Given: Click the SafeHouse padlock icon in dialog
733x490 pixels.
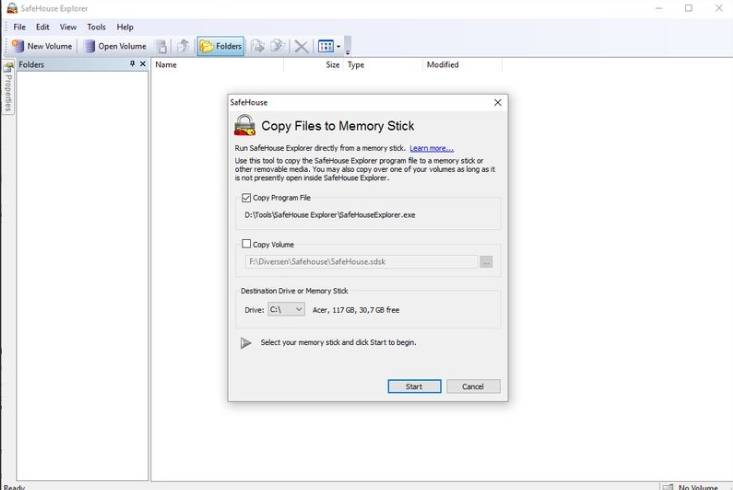Looking at the screenshot, I should 244,125.
